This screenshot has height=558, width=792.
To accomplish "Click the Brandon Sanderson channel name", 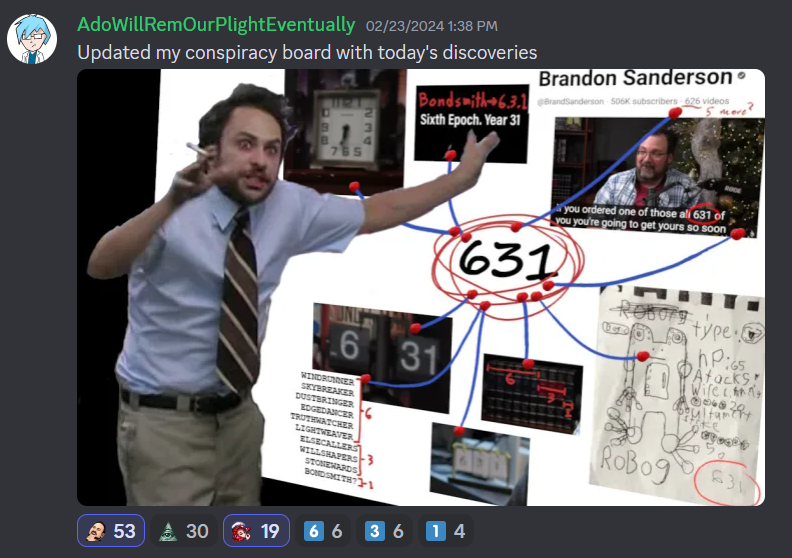I will click(635, 78).
